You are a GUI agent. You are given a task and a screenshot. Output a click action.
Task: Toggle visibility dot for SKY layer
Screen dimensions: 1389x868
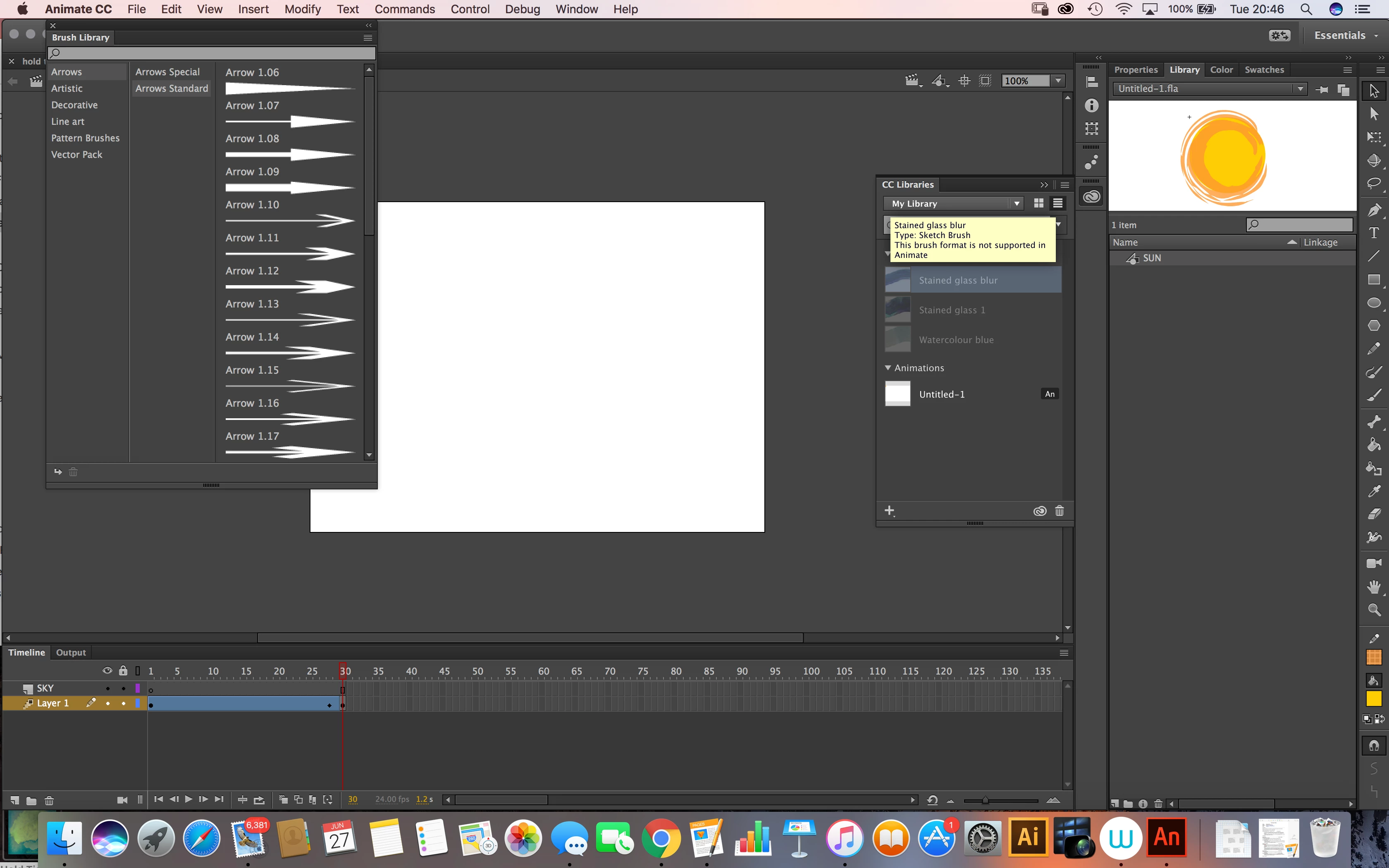click(107, 688)
